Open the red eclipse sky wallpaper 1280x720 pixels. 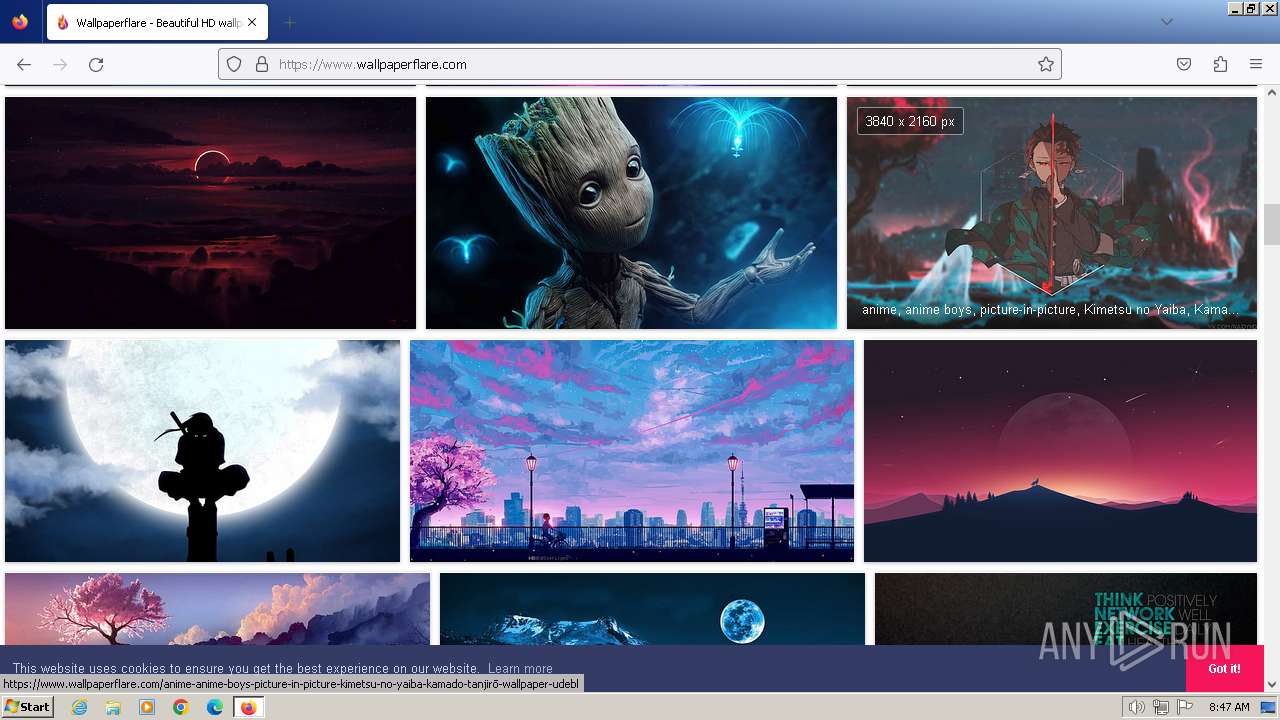click(210, 213)
